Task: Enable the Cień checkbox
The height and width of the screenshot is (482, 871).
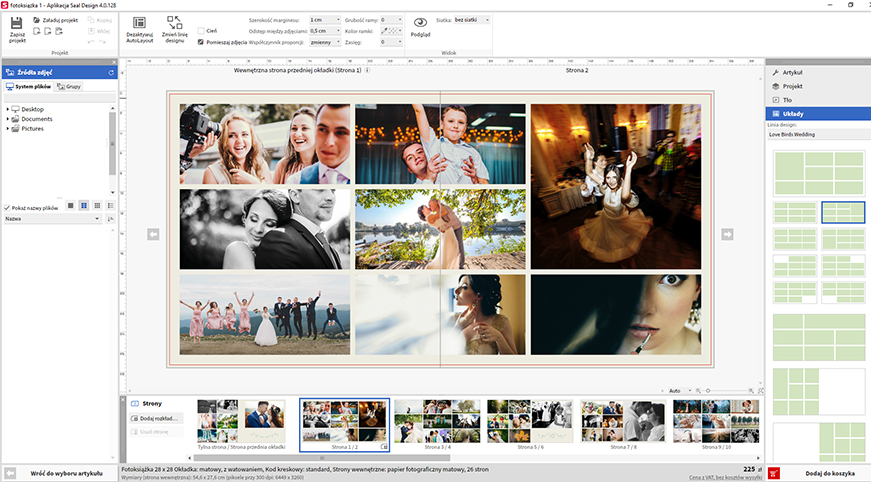Action: coord(201,31)
